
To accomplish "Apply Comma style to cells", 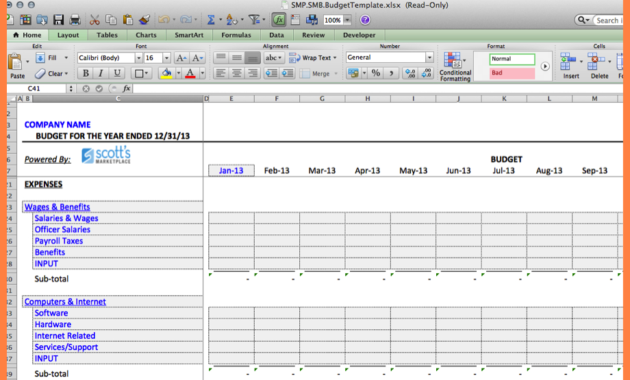I will 391,73.
